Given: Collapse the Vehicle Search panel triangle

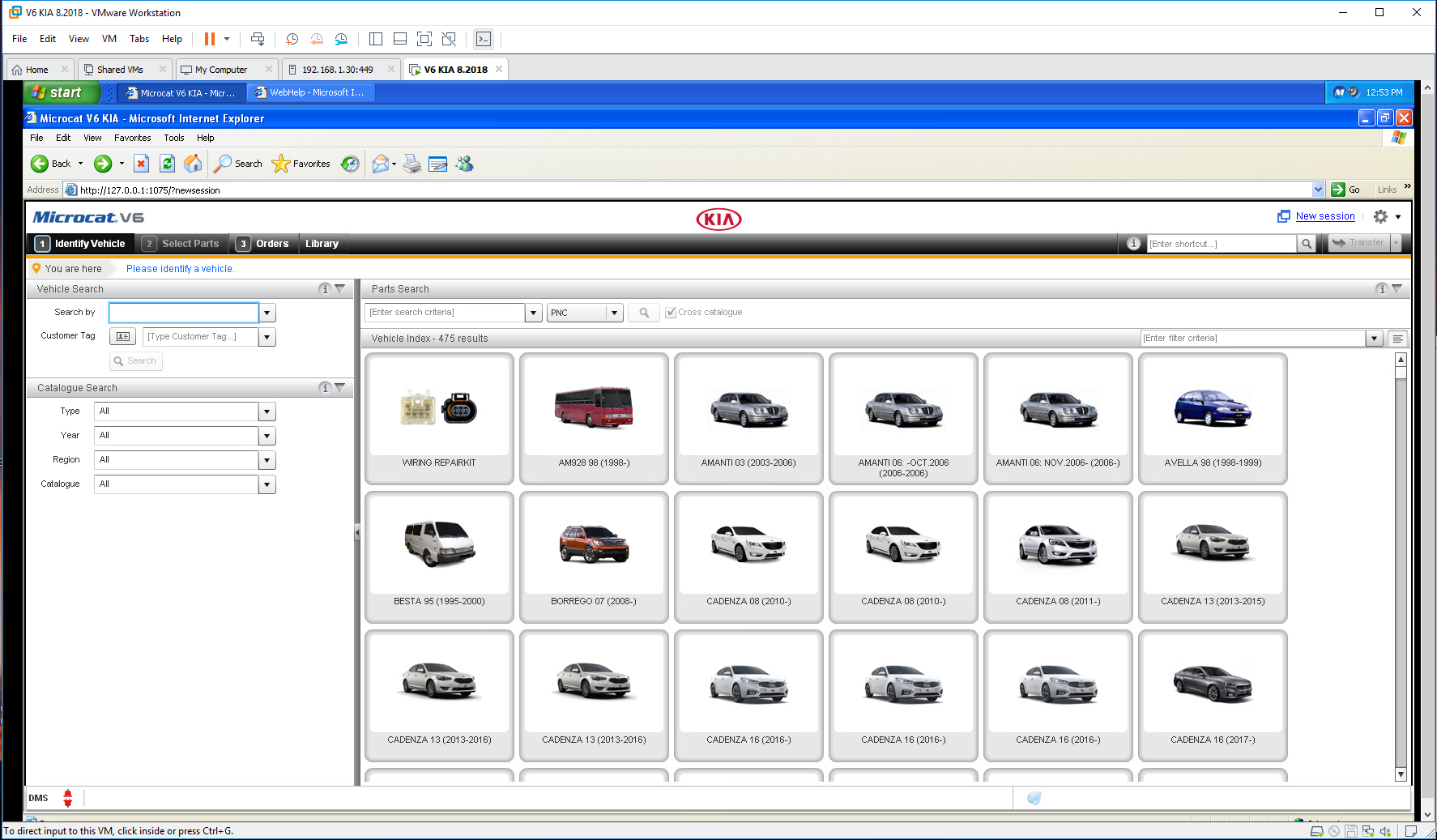Looking at the screenshot, I should click(340, 289).
